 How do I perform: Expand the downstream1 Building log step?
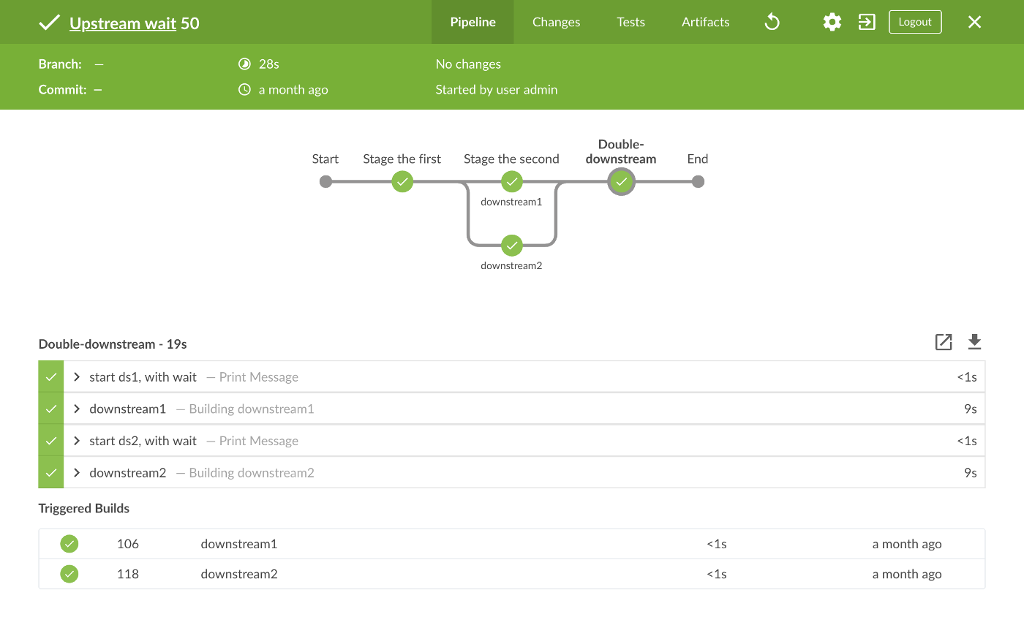(x=78, y=408)
